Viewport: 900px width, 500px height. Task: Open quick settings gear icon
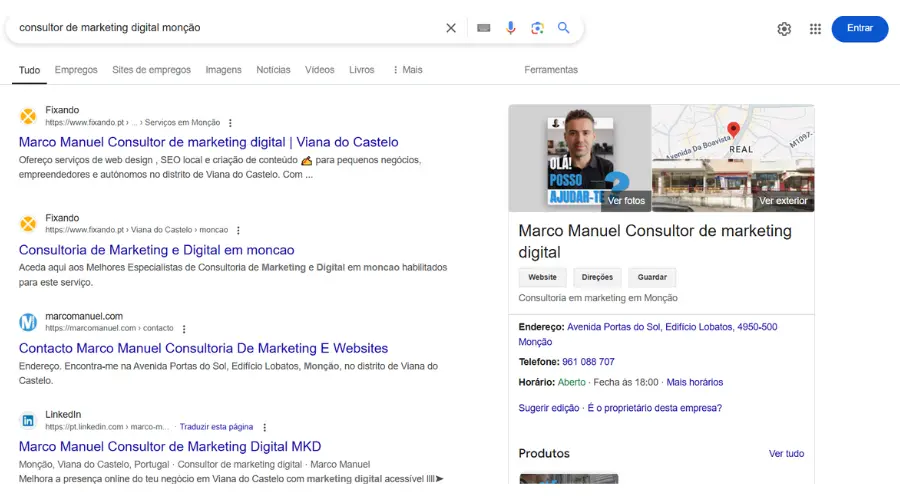(784, 29)
